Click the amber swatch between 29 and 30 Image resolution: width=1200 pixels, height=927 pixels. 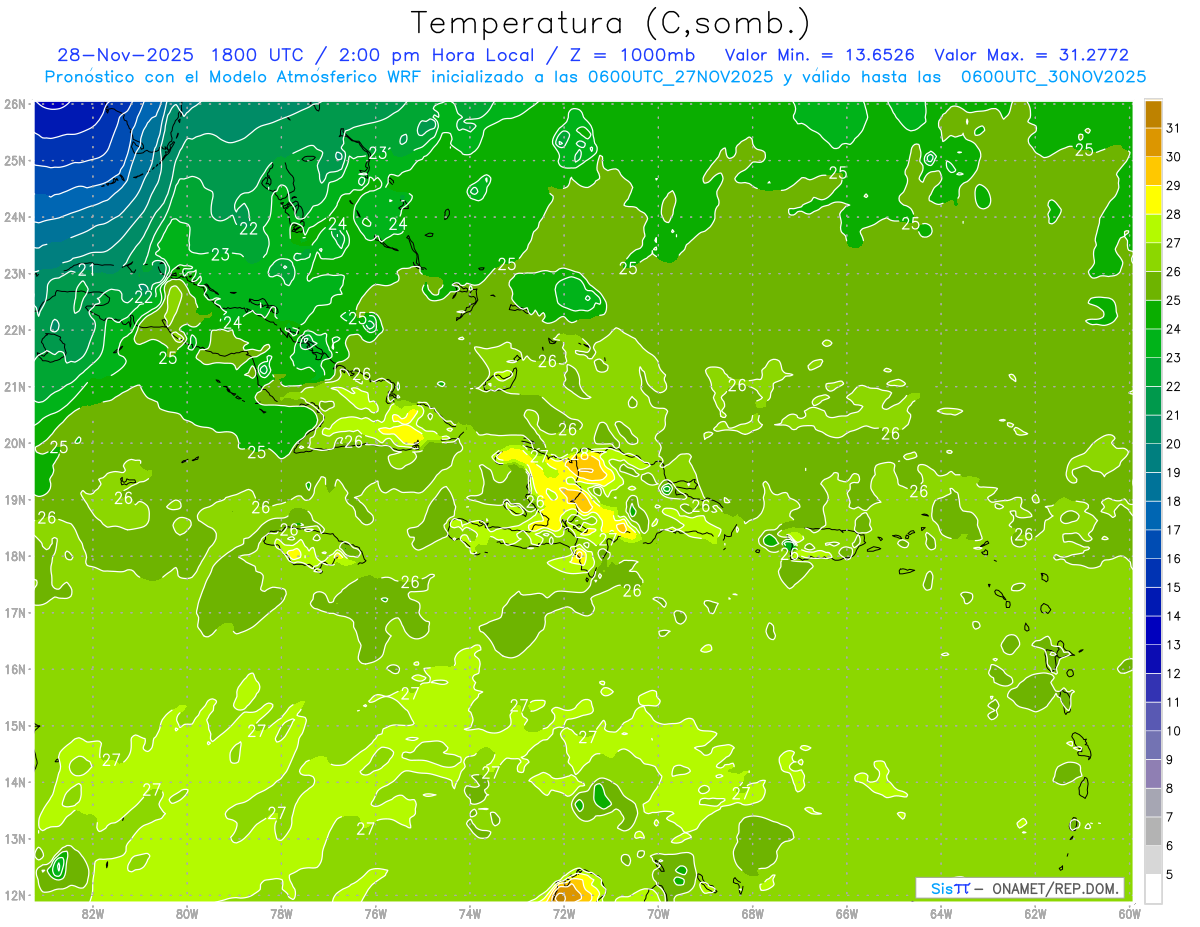1153,171
